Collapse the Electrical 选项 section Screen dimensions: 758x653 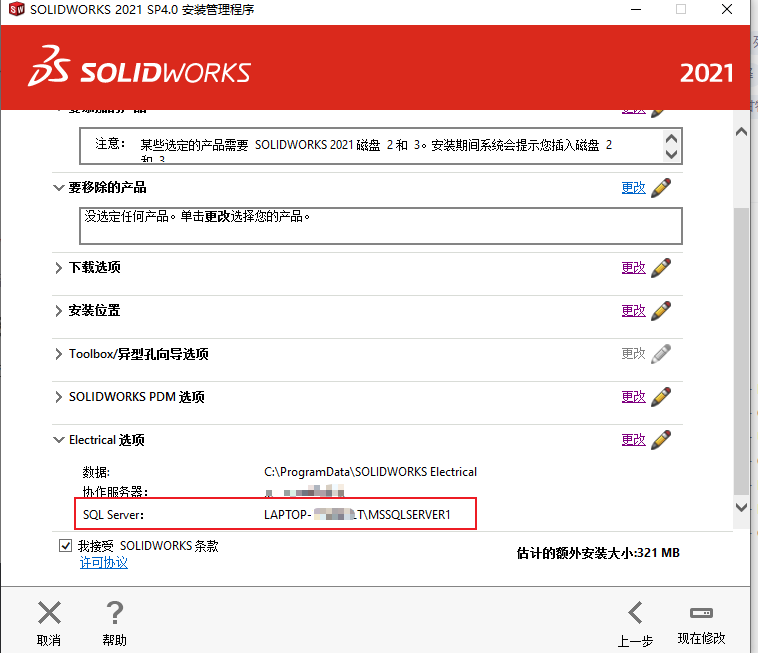click(58, 440)
